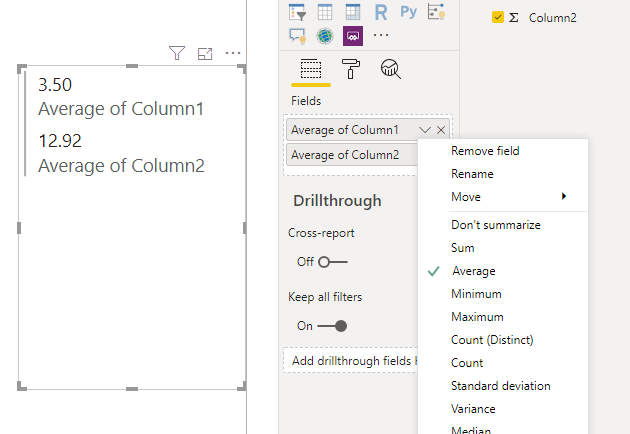Click the 3.50 card value
630x434 pixels.
[55, 85]
